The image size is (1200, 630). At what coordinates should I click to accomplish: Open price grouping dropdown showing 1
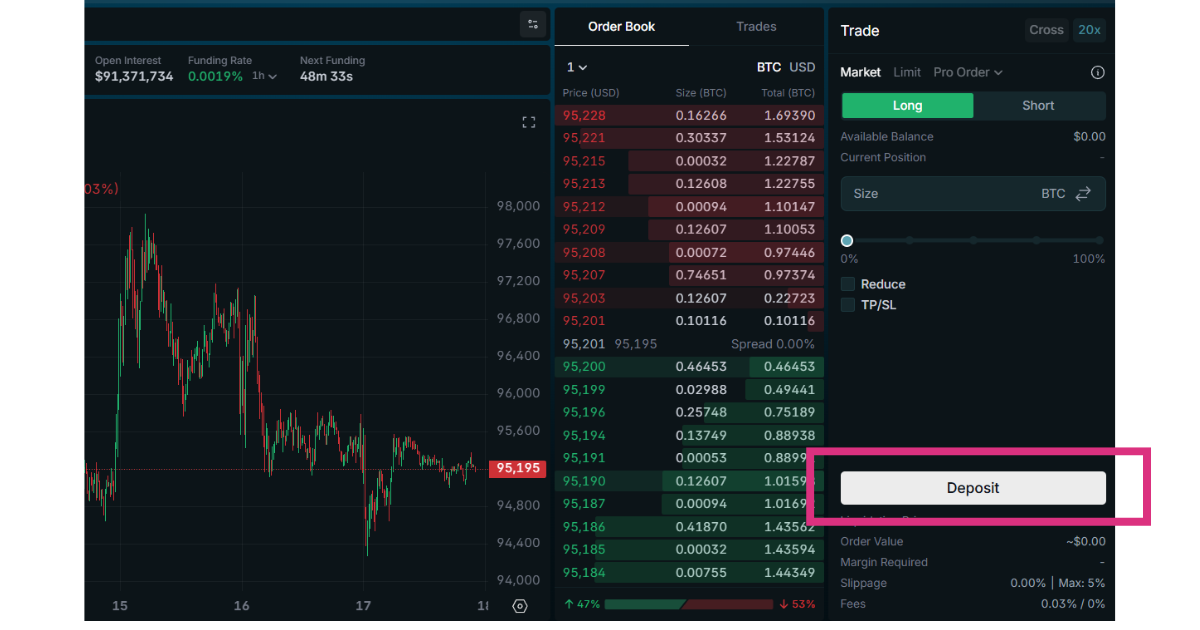pos(577,67)
